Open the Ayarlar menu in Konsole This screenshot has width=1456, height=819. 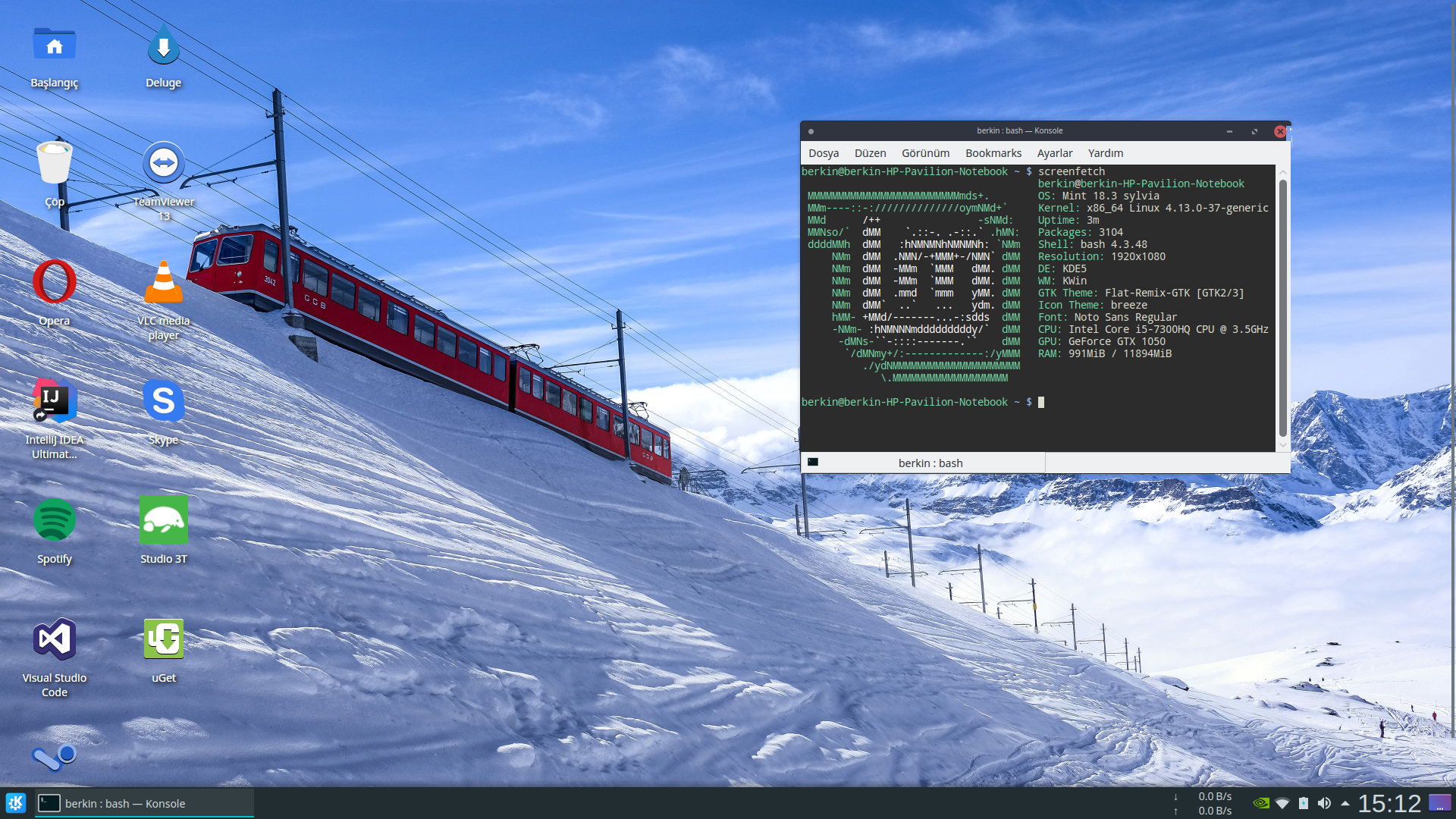[x=1055, y=153]
